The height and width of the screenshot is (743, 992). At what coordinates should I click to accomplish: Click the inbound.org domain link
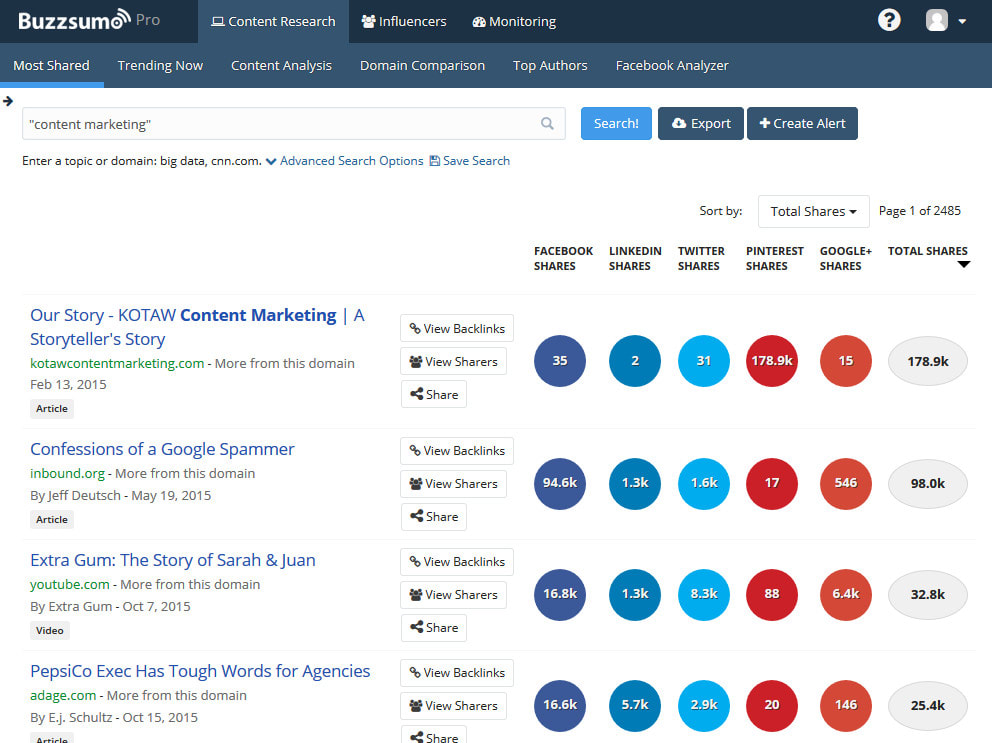tap(67, 473)
